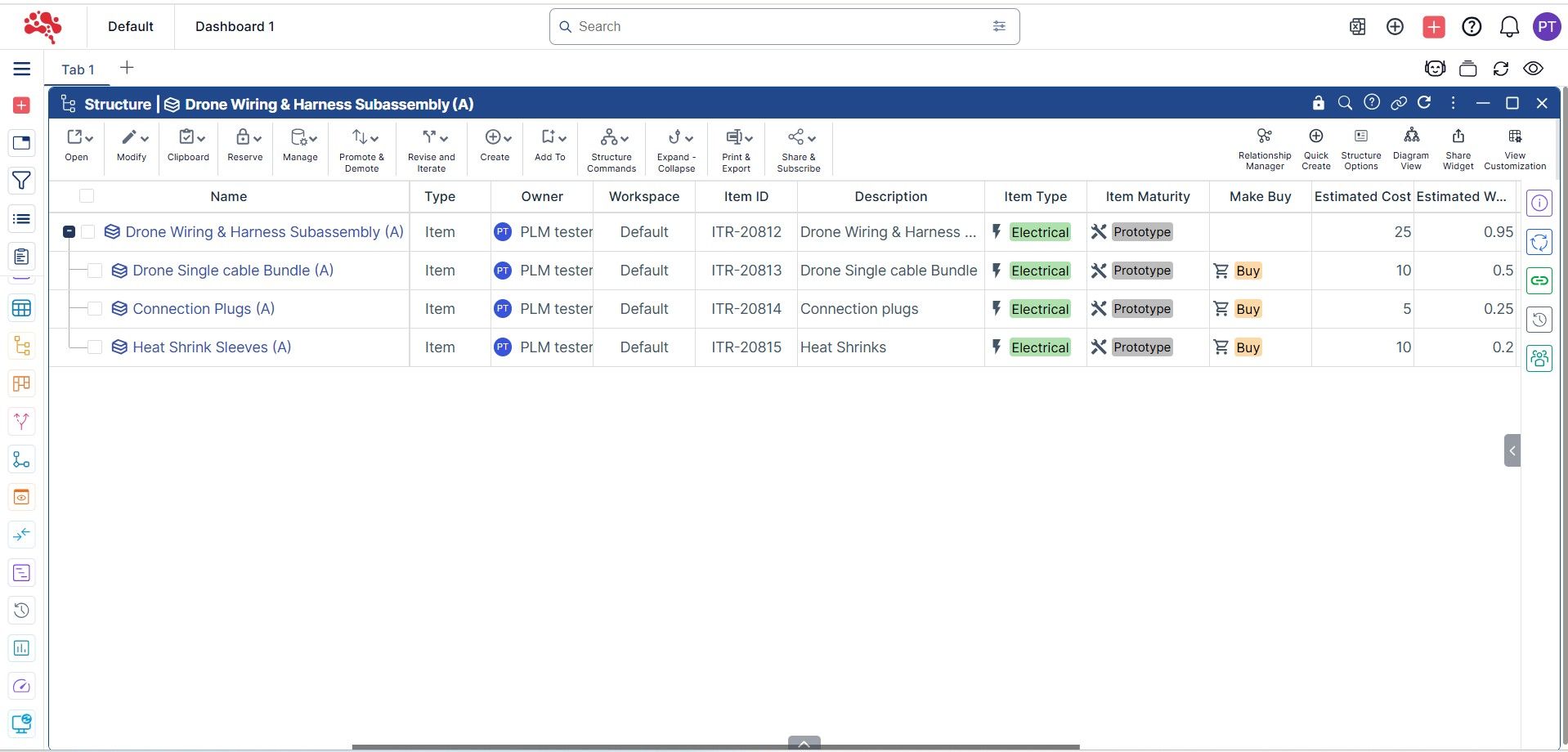Open the Drone Single cable Bundle (A) link
Image resolution: width=1568 pixels, height=752 pixels.
tap(232, 271)
